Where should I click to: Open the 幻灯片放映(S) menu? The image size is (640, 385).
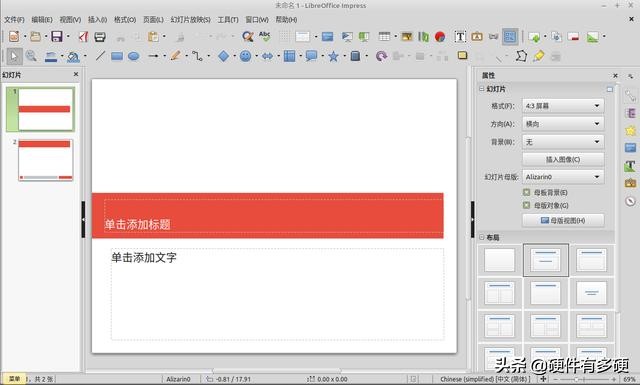tap(191, 20)
